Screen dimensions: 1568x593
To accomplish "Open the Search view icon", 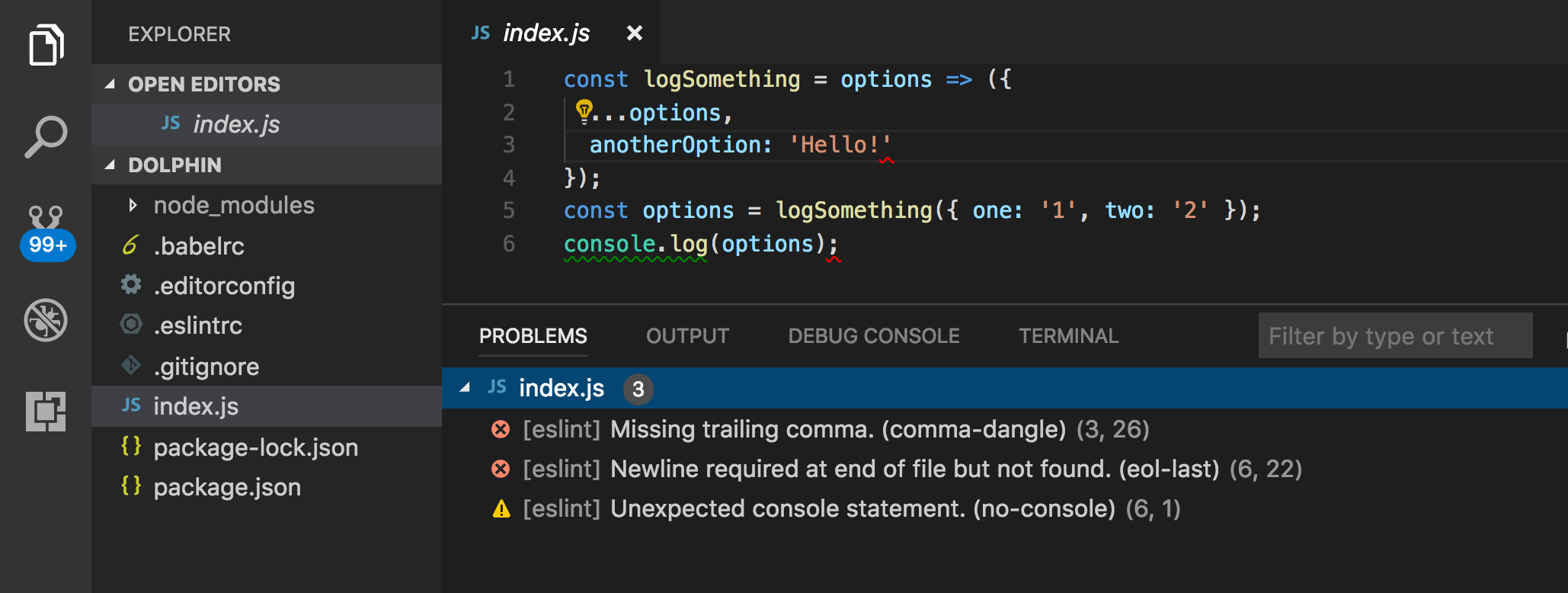I will [x=46, y=137].
